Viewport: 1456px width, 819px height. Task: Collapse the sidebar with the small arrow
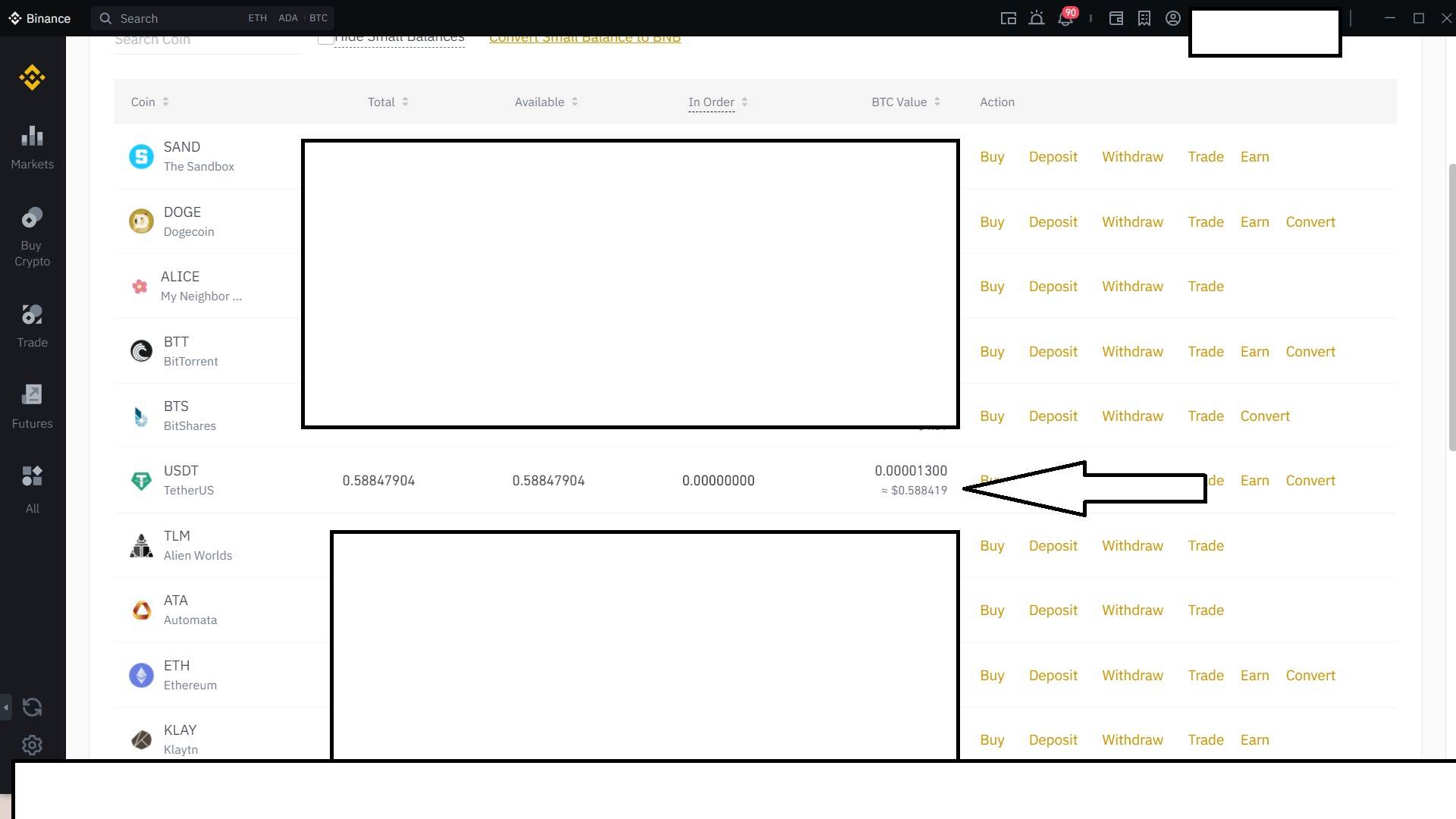coord(6,708)
